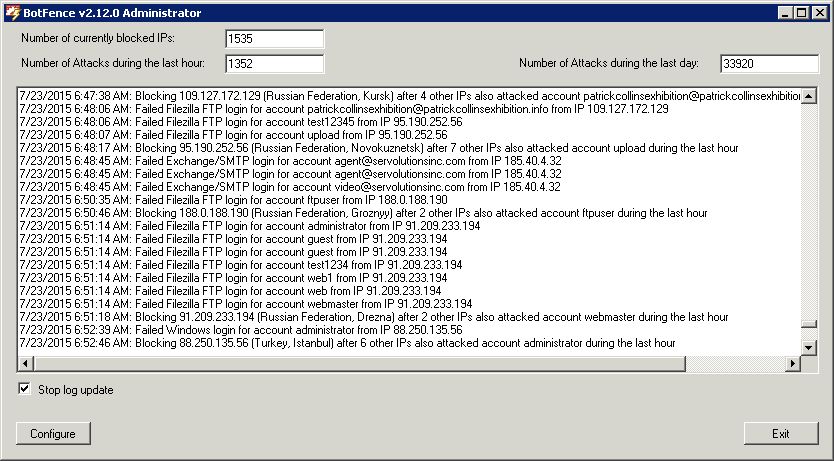Close the BotFence window
Viewport: 834px width, 461px height.
tap(820, 13)
